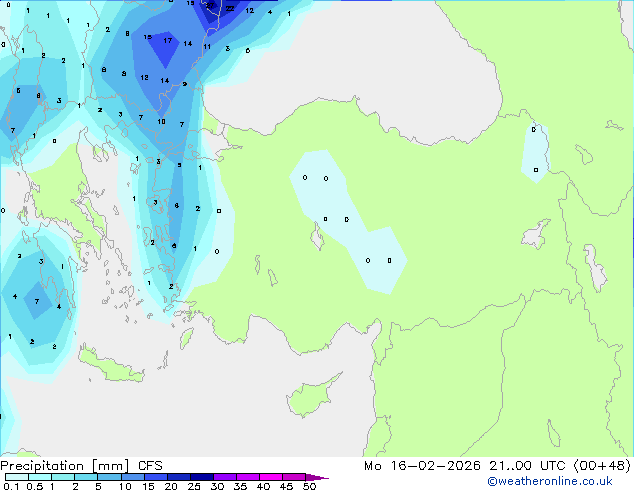This screenshot has width=634, height=490.
Task: Click the 40–45 mm magenta legend swatch
Action: 271,477
